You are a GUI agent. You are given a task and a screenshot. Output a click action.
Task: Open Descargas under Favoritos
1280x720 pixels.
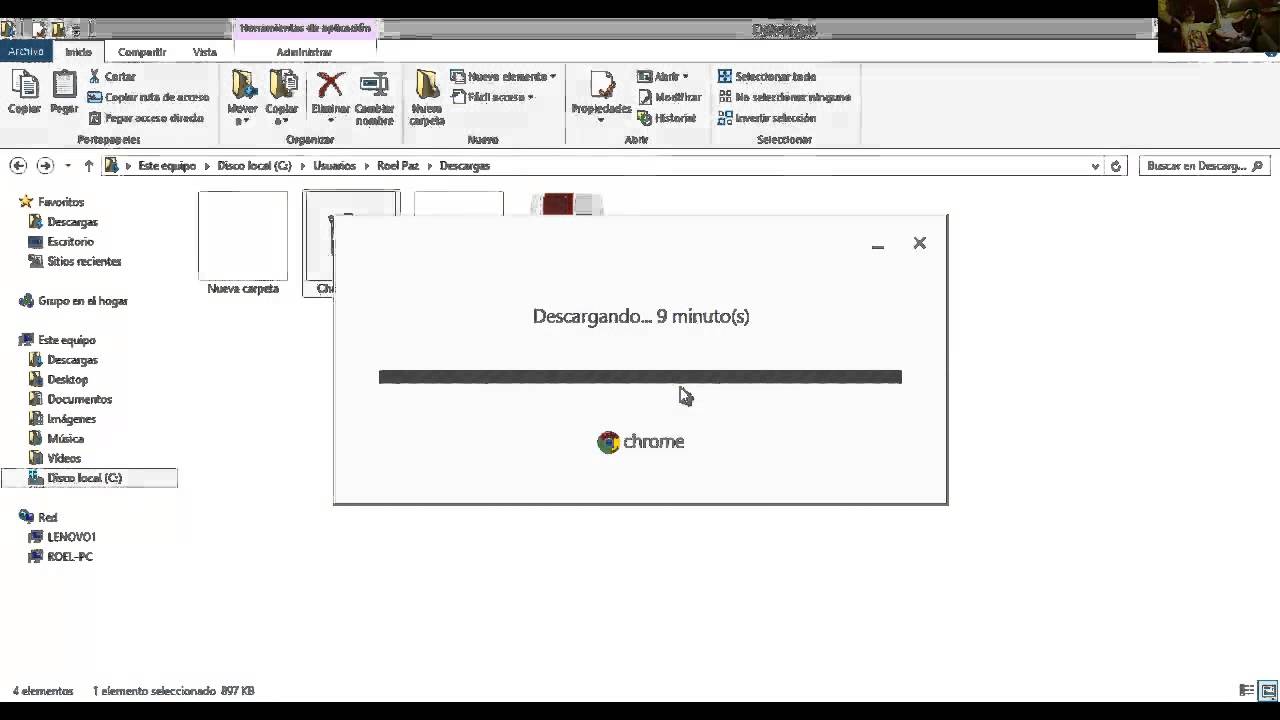pos(72,222)
